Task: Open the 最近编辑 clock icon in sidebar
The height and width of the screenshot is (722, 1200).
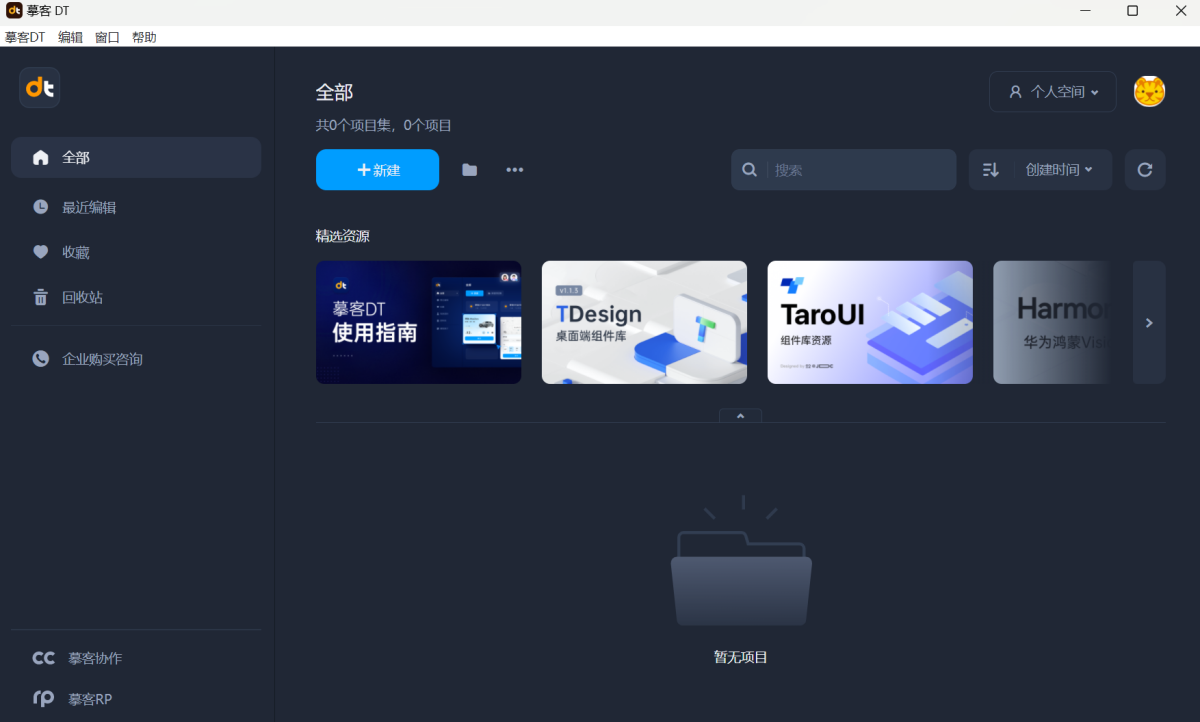Action: coord(40,207)
